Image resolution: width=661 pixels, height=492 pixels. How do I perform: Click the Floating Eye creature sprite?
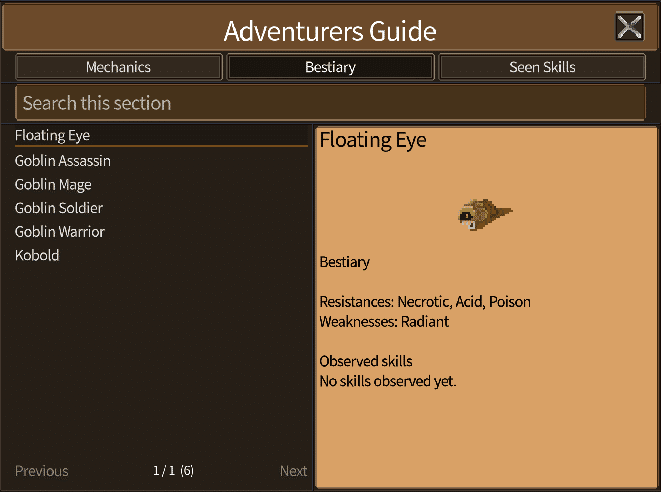(x=485, y=214)
